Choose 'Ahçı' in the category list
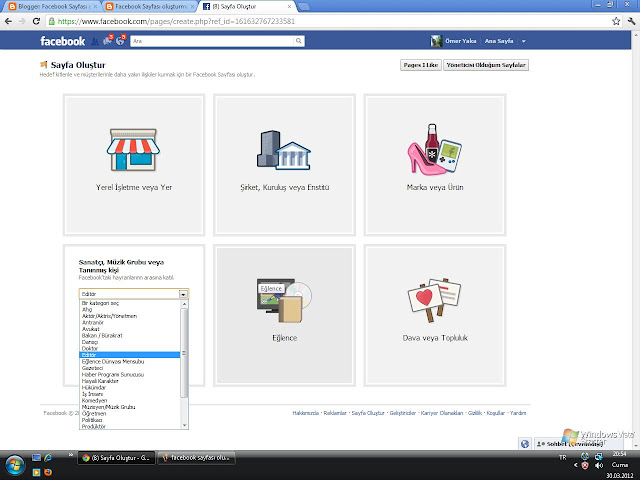The image size is (640, 480). [129, 310]
